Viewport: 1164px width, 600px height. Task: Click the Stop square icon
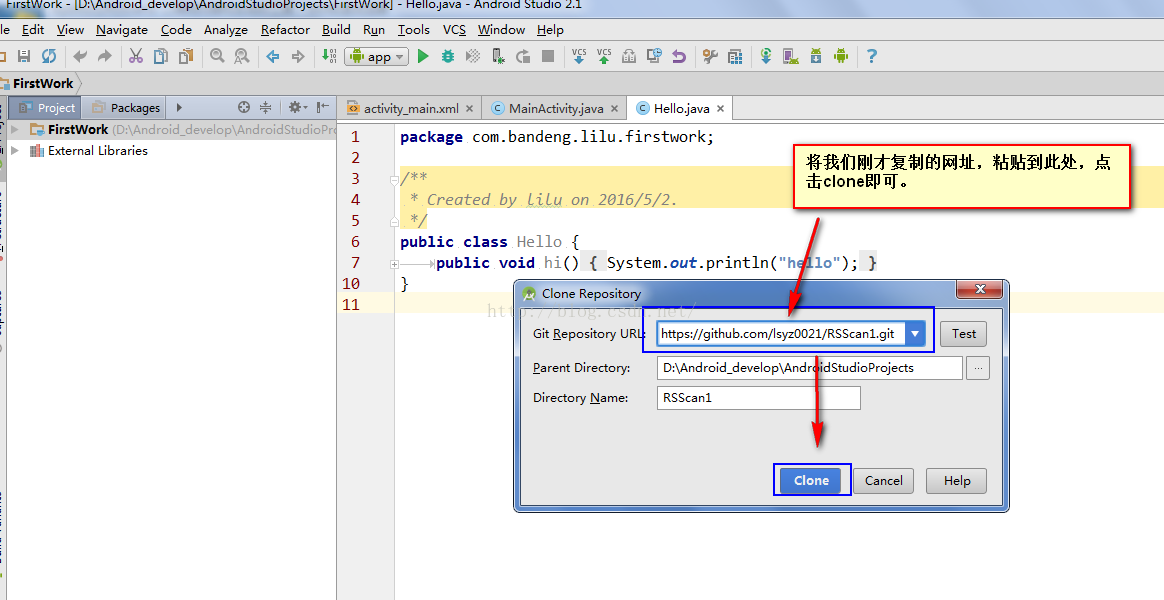point(548,56)
